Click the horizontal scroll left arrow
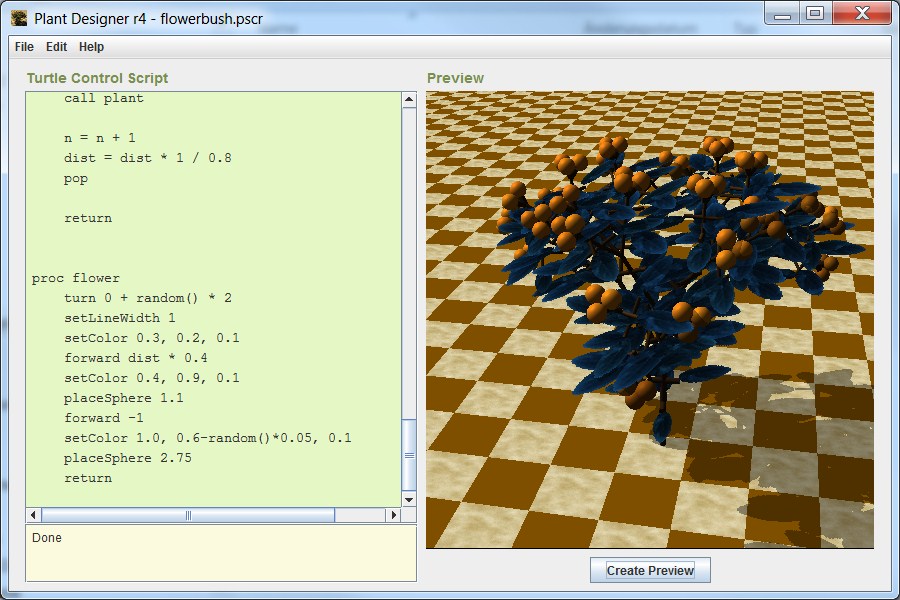The height and width of the screenshot is (600, 900). pyautogui.click(x=33, y=515)
